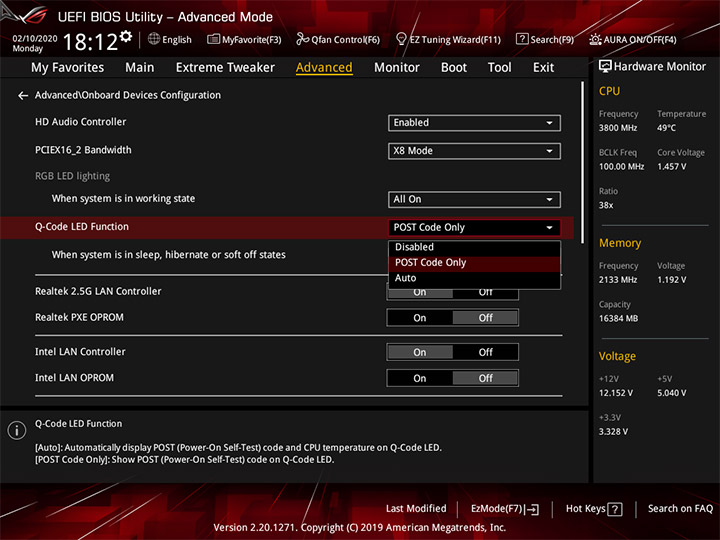The height and width of the screenshot is (540, 720).
Task: Click the info circle icon in help area
Action: pos(17,431)
